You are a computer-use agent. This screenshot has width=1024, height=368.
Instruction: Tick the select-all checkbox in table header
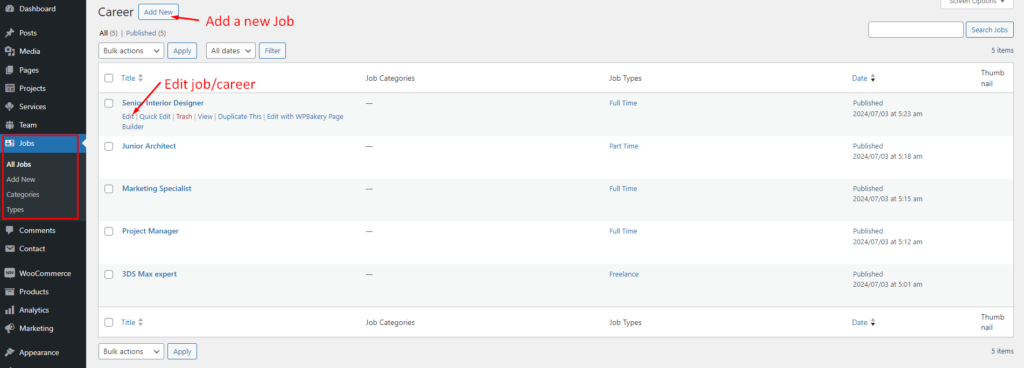click(109, 78)
